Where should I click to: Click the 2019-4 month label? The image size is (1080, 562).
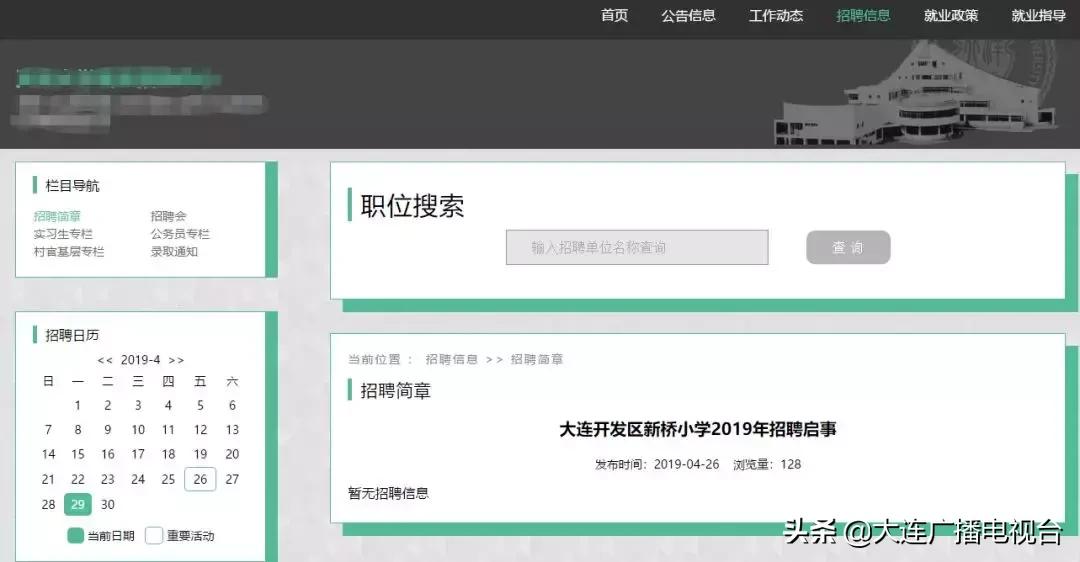click(141, 360)
